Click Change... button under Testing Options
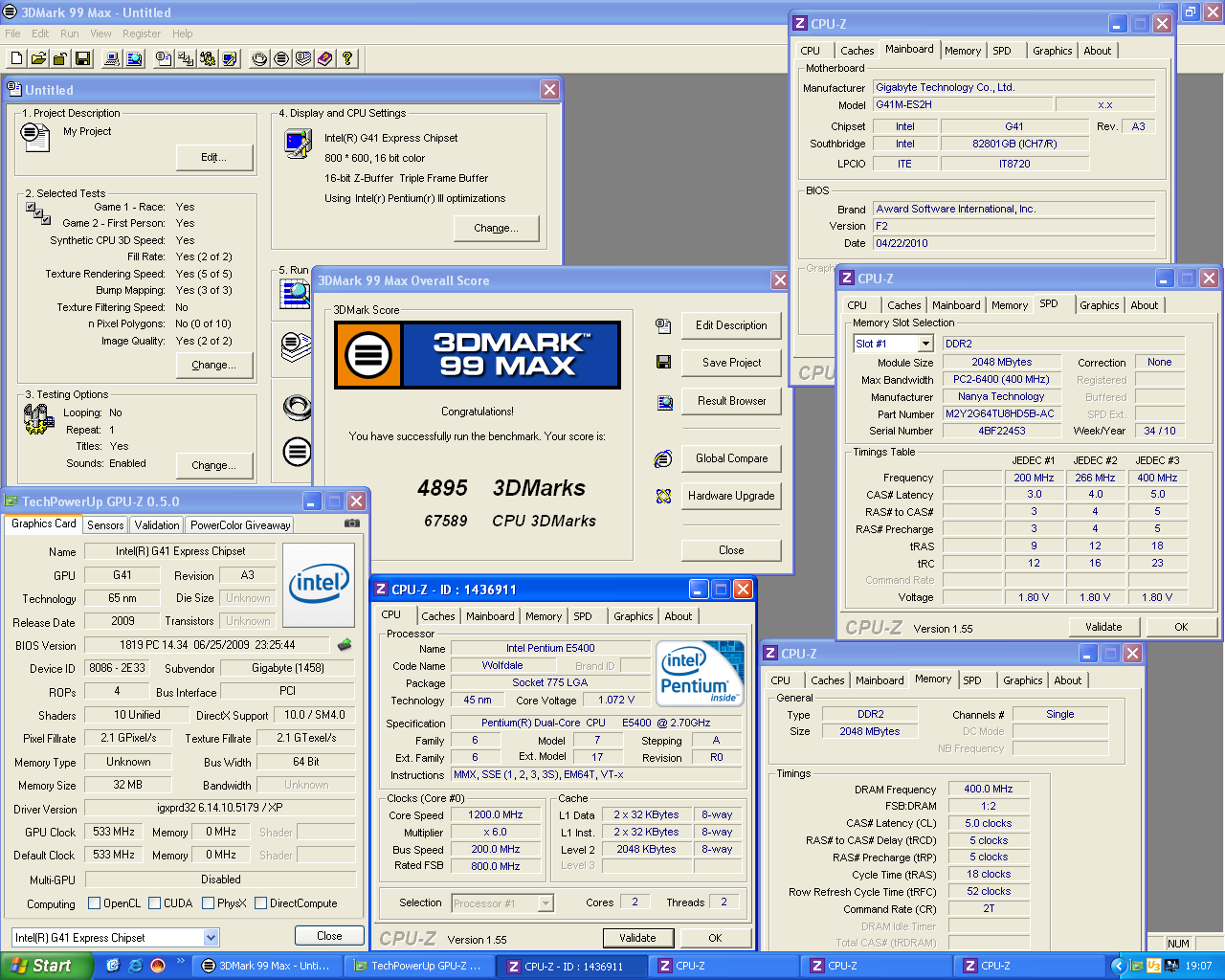Viewport: 1225px width, 980px height. 214,465
